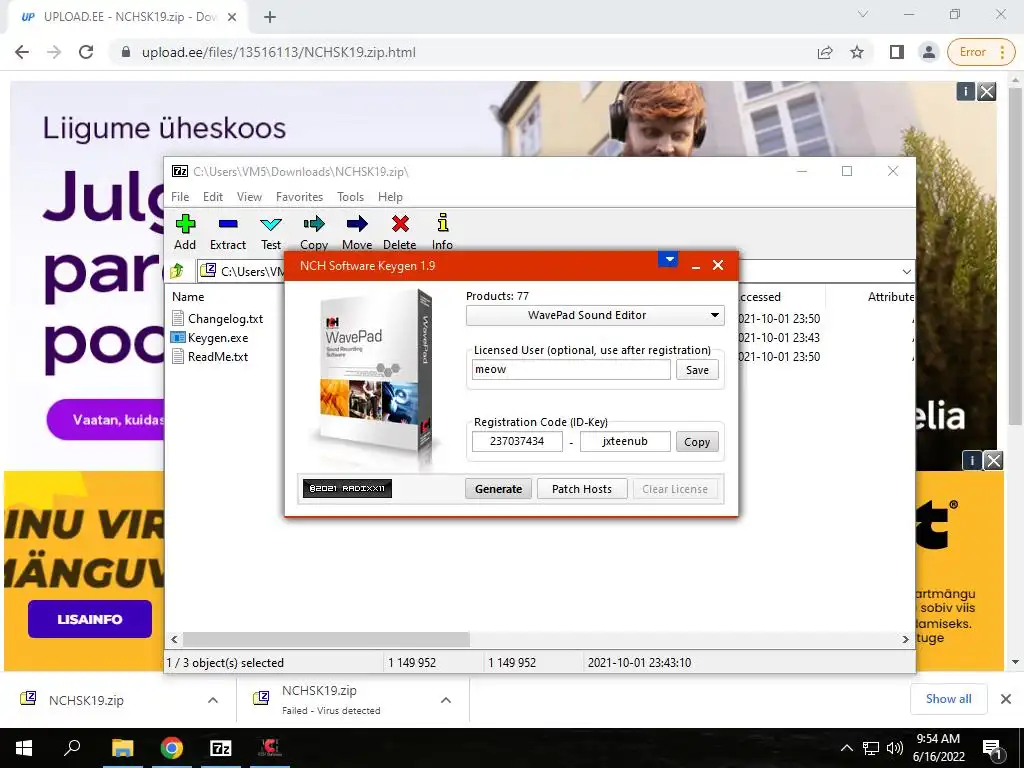Close the downloads bar
This screenshot has width=1024, height=768.
click(x=1006, y=699)
